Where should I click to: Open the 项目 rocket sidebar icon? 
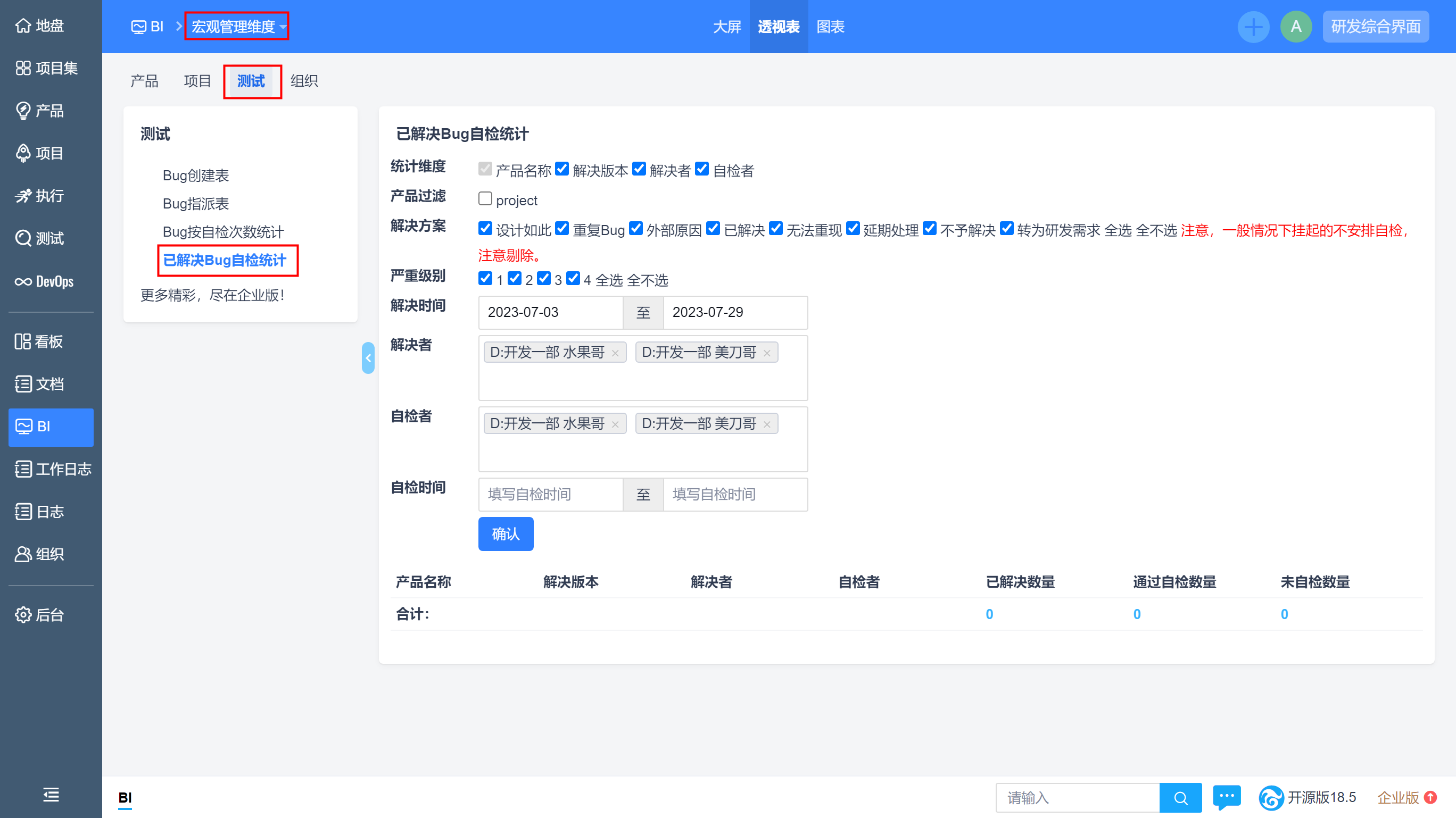click(x=22, y=153)
